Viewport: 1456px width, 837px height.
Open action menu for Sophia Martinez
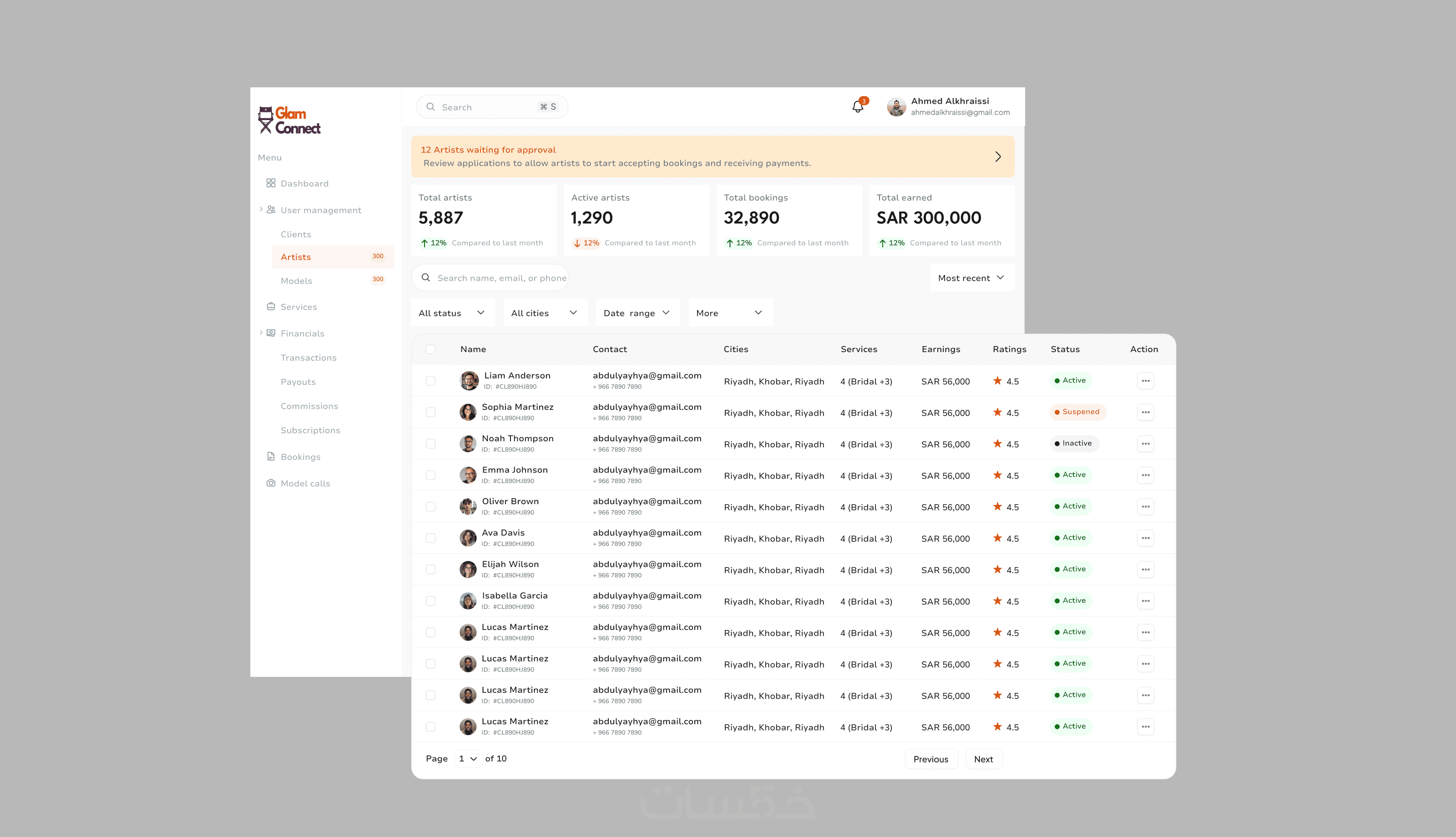pos(1145,412)
